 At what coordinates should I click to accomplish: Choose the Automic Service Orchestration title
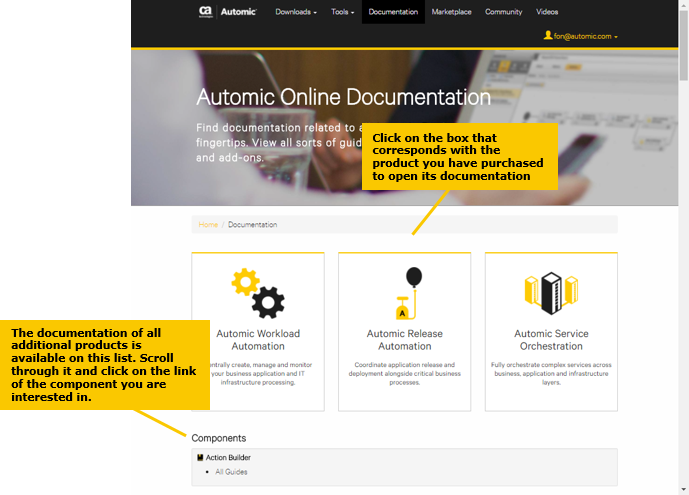(551, 340)
